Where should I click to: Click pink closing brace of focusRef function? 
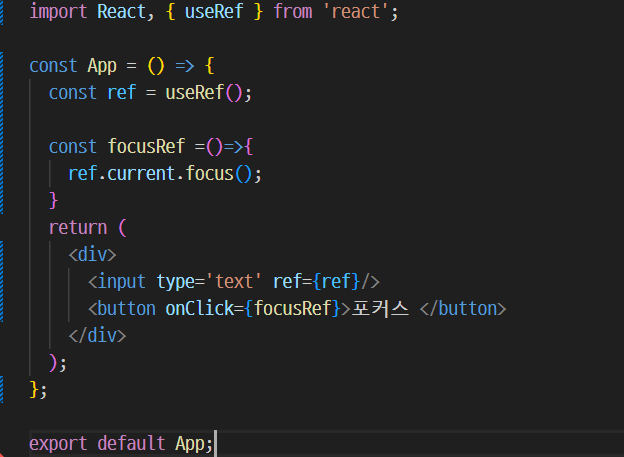53,201
